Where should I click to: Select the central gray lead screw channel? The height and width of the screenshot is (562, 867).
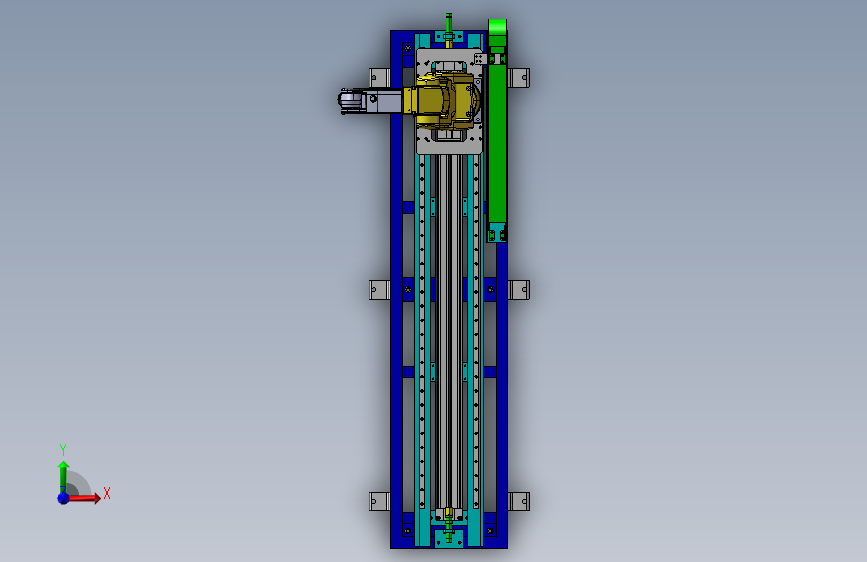click(449, 331)
